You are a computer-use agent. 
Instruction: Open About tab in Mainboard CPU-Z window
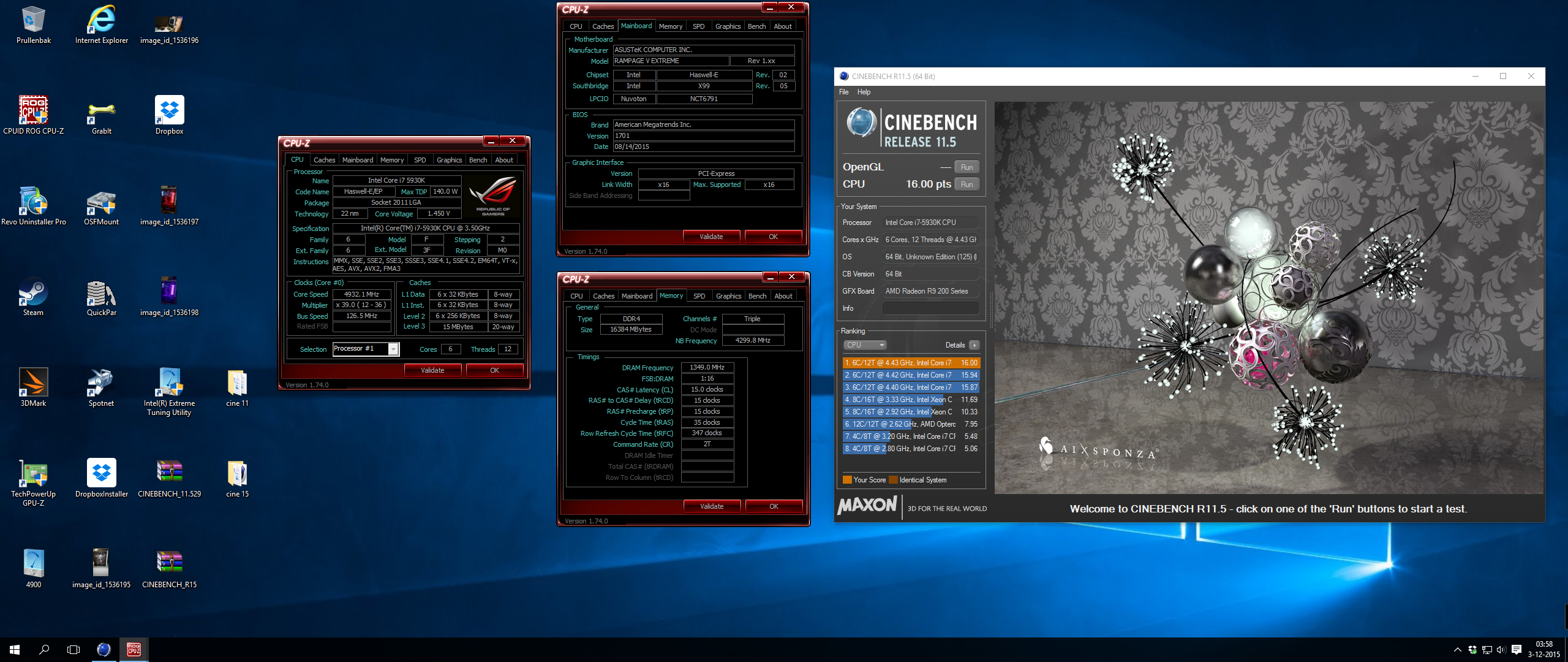click(x=783, y=26)
